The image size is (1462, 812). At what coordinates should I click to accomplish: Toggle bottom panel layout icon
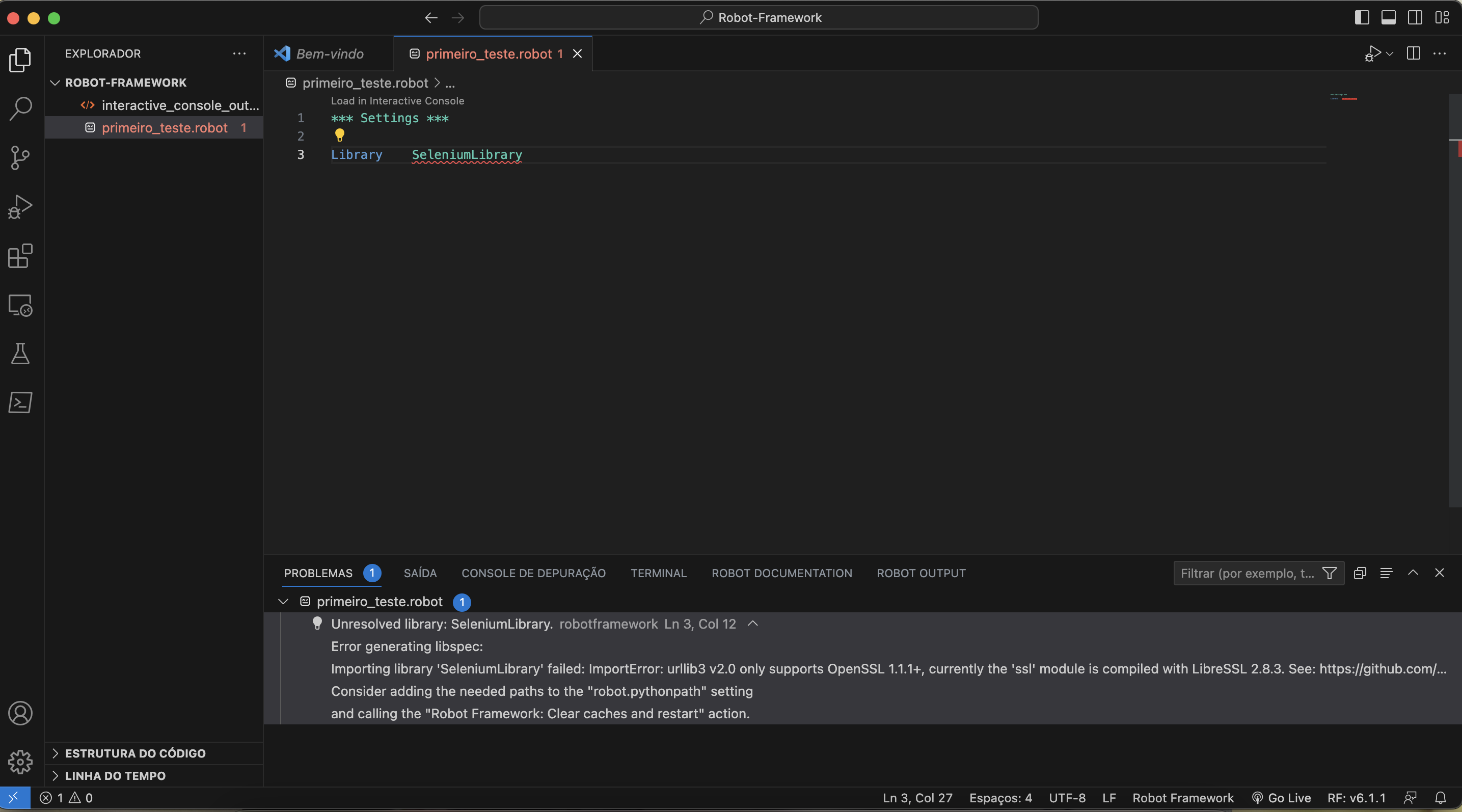[x=1388, y=18]
